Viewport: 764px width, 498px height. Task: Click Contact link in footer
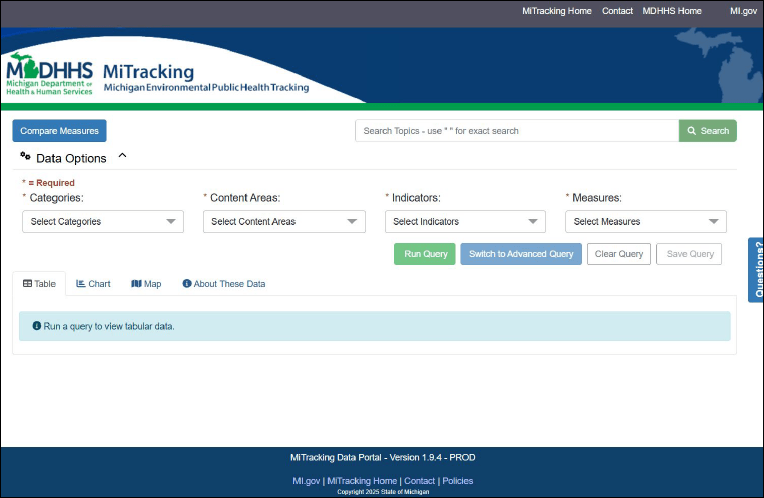tap(419, 480)
